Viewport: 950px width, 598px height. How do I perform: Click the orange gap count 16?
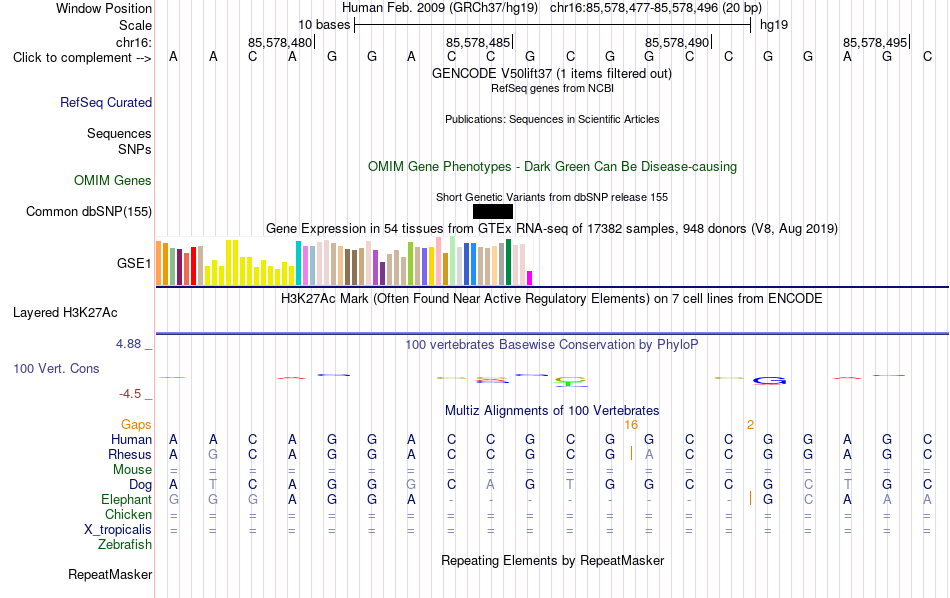[x=631, y=425]
